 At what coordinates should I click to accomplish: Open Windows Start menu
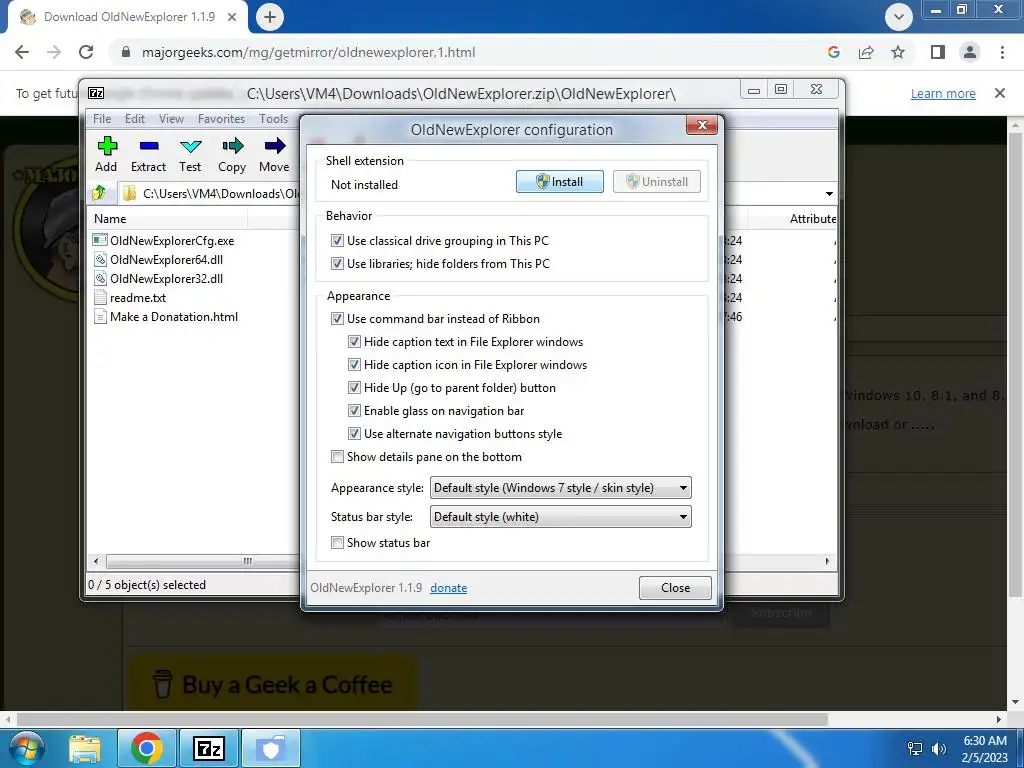[x=25, y=748]
